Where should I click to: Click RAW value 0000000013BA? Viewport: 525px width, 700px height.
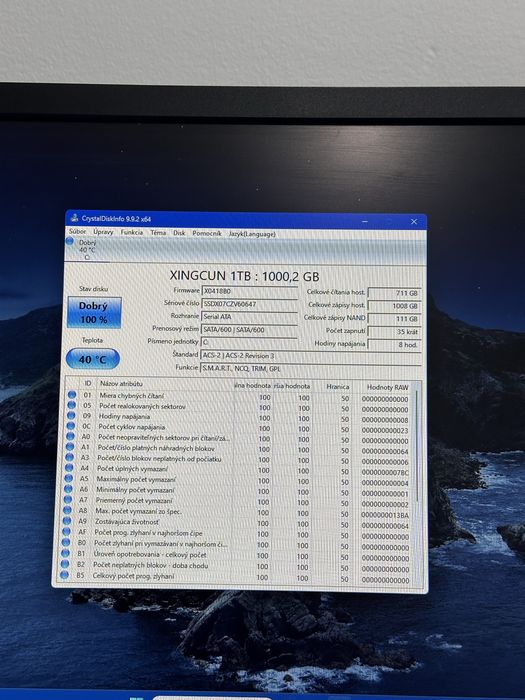[x=385, y=515]
